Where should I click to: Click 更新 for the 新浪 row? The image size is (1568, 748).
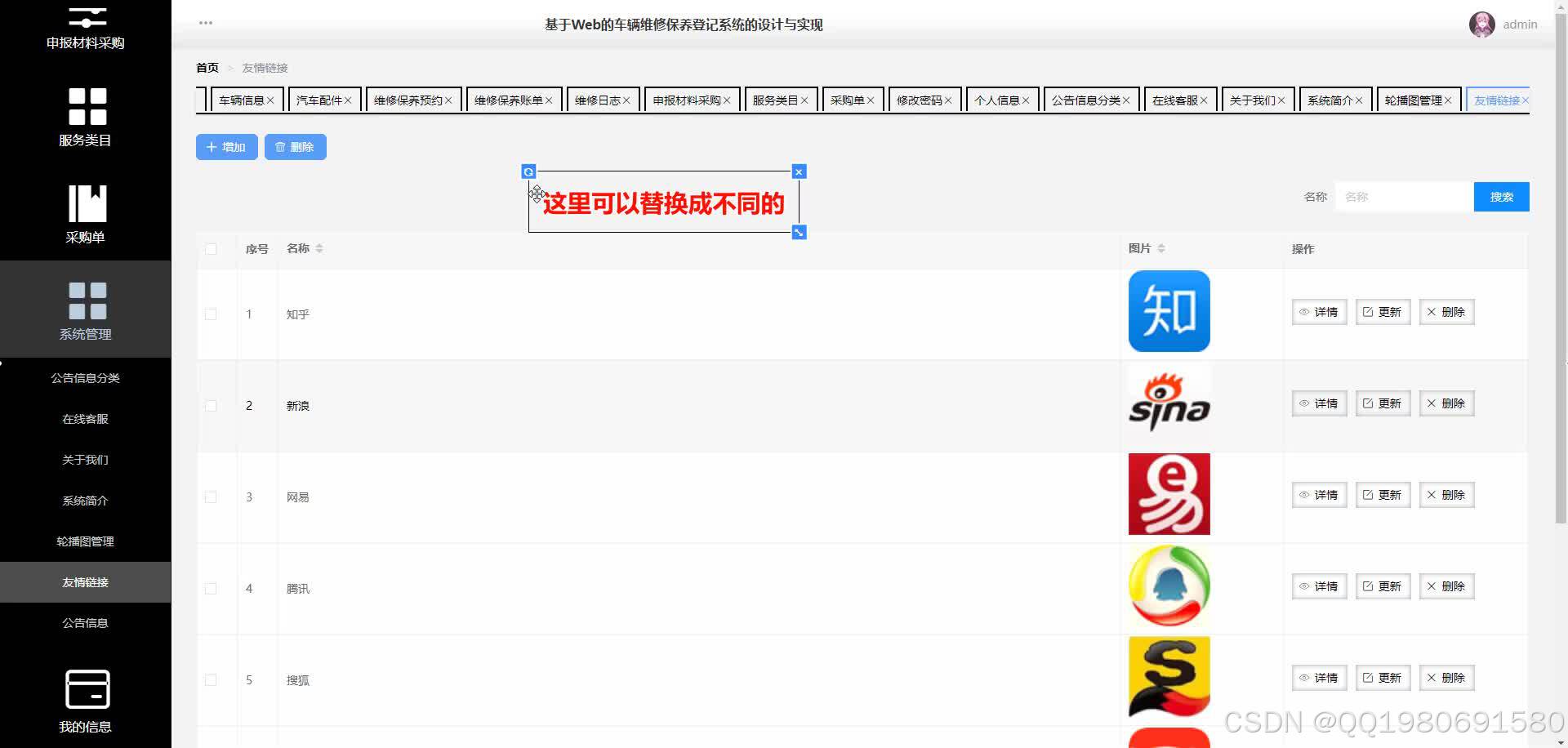pyautogui.click(x=1383, y=403)
